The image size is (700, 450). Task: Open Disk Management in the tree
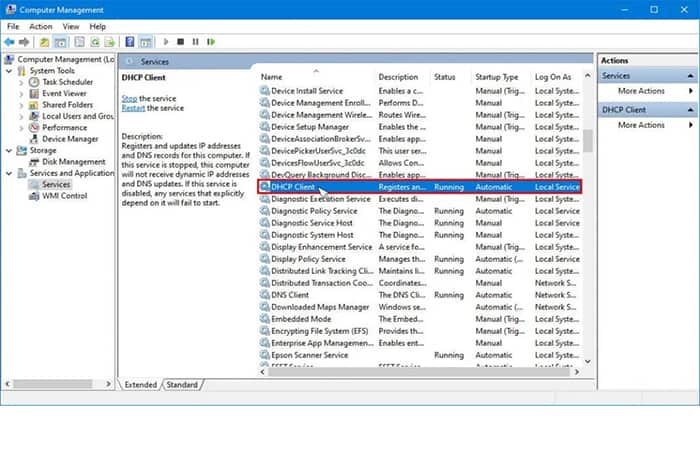[x=74, y=162]
